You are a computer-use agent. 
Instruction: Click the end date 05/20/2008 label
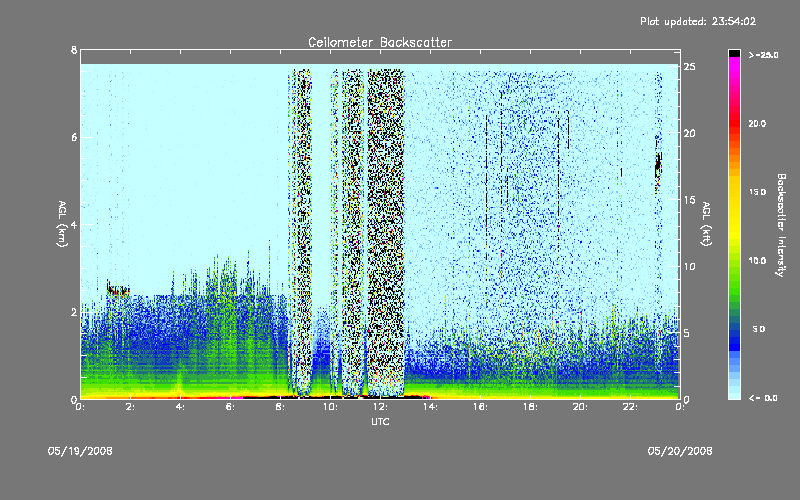click(680, 451)
